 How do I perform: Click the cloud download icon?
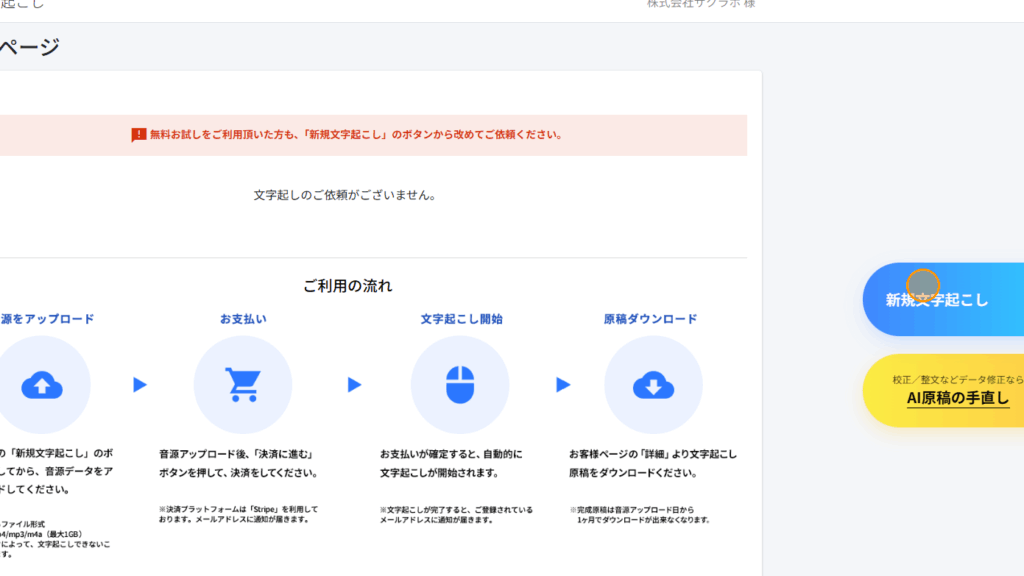click(653, 385)
